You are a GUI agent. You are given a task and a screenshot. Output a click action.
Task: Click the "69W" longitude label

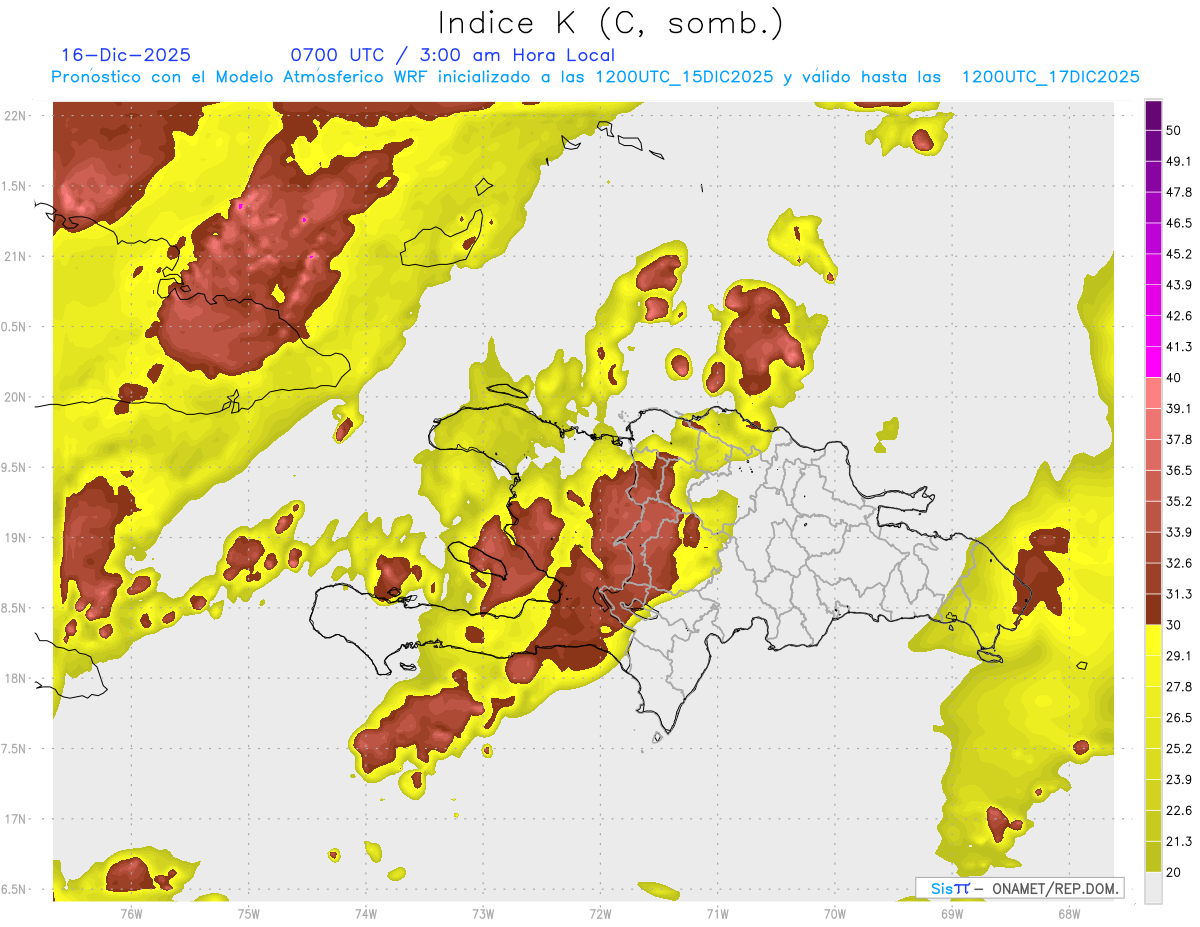click(x=952, y=914)
